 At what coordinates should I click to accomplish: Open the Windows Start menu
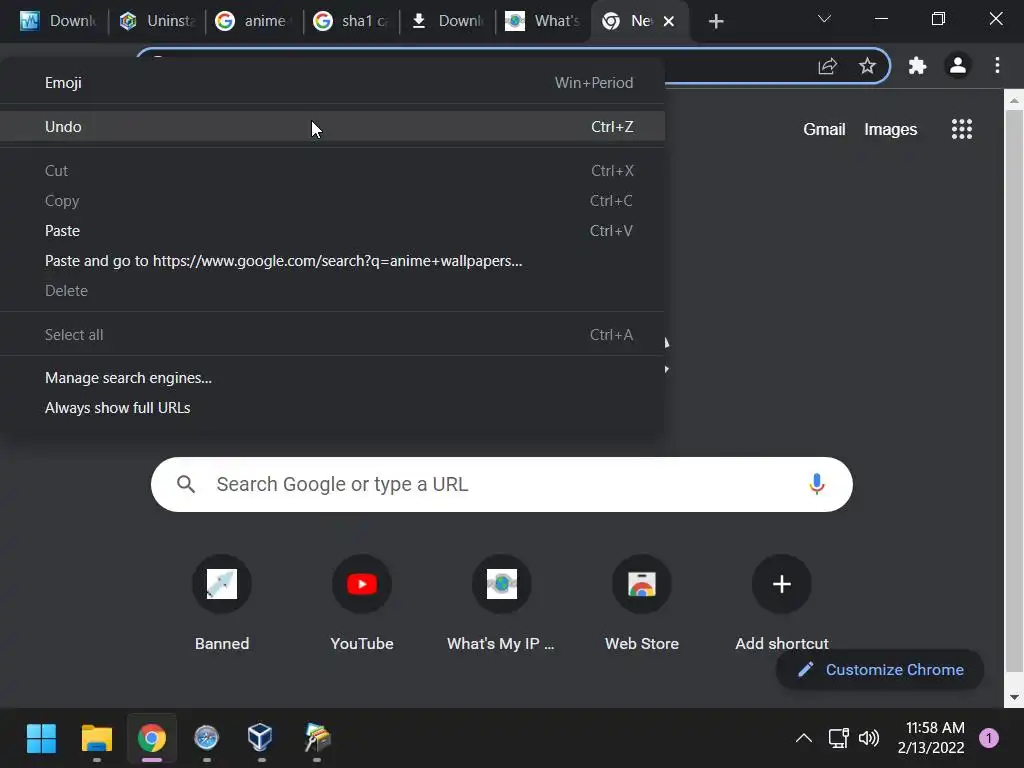click(x=41, y=739)
